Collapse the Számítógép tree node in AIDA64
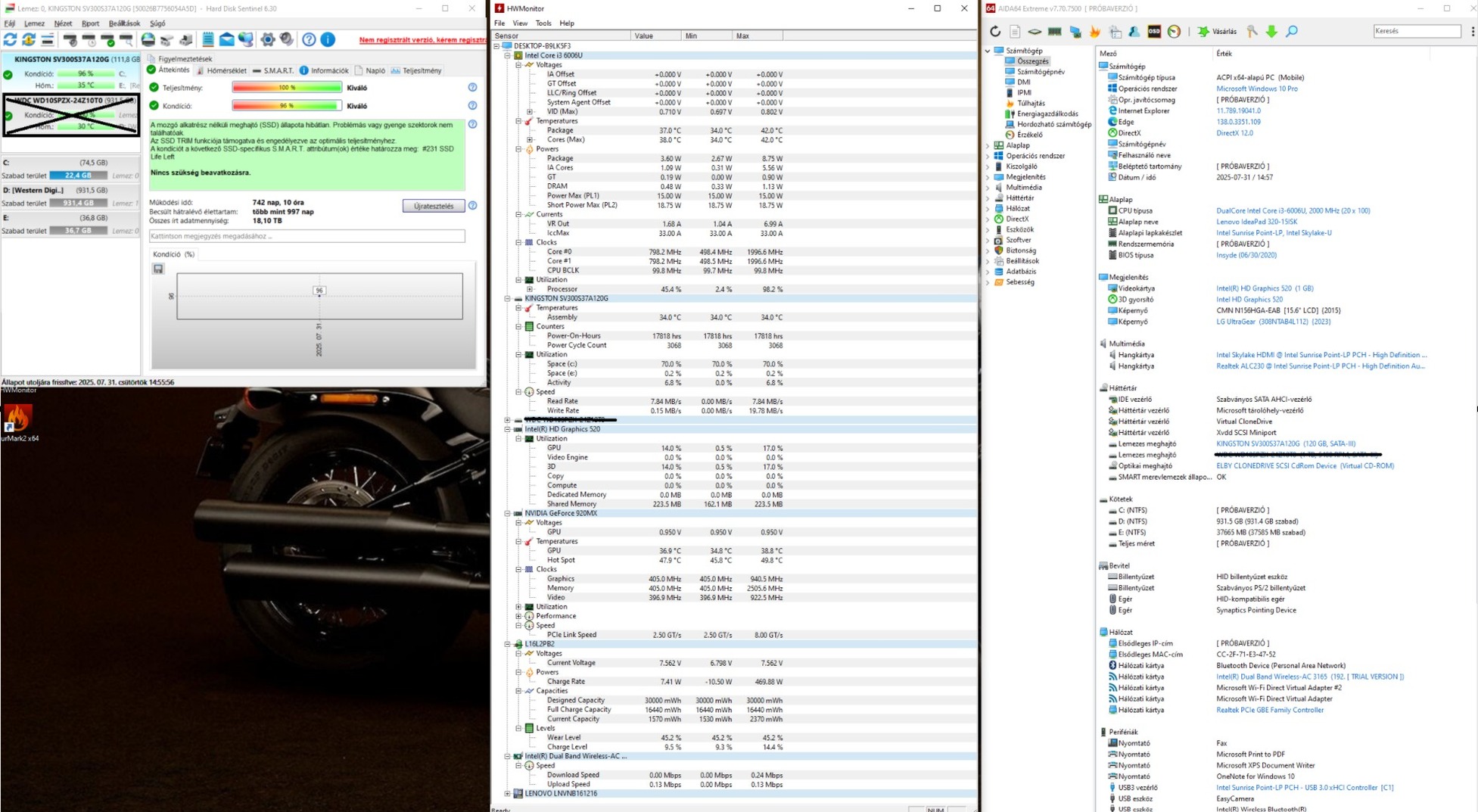 point(988,51)
